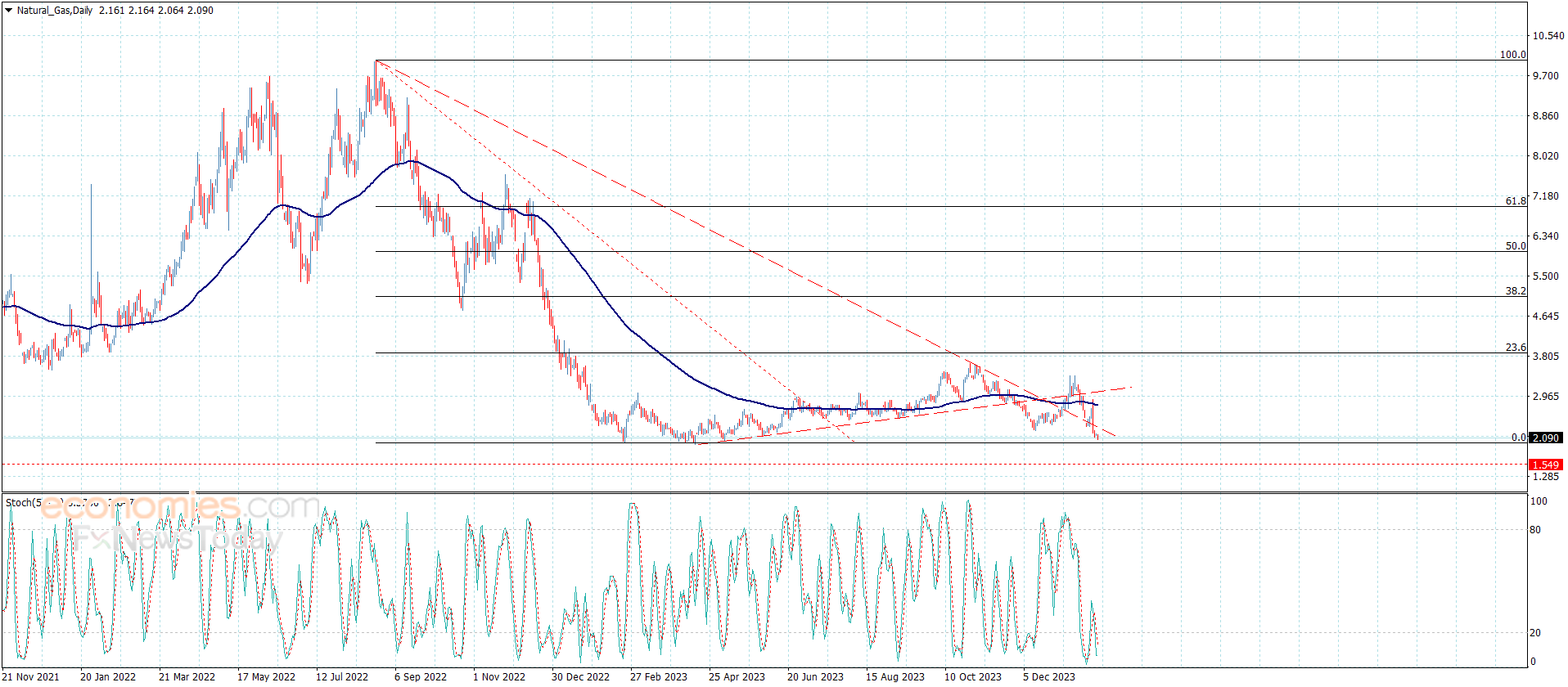Click the 4.645 price axis value
Viewport: 1568px width, 687px height.
click(1545, 317)
